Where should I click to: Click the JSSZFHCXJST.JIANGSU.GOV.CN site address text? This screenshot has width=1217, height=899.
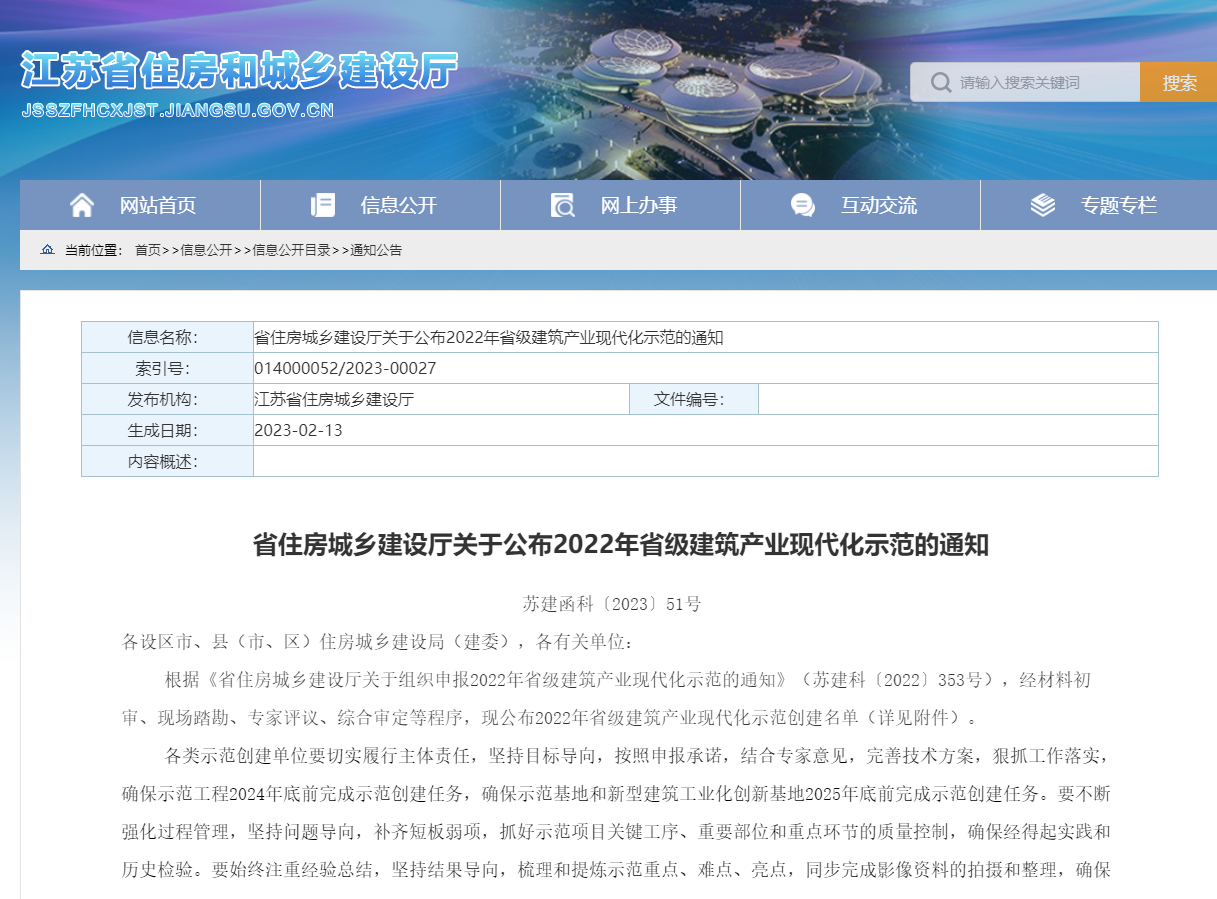(178, 110)
